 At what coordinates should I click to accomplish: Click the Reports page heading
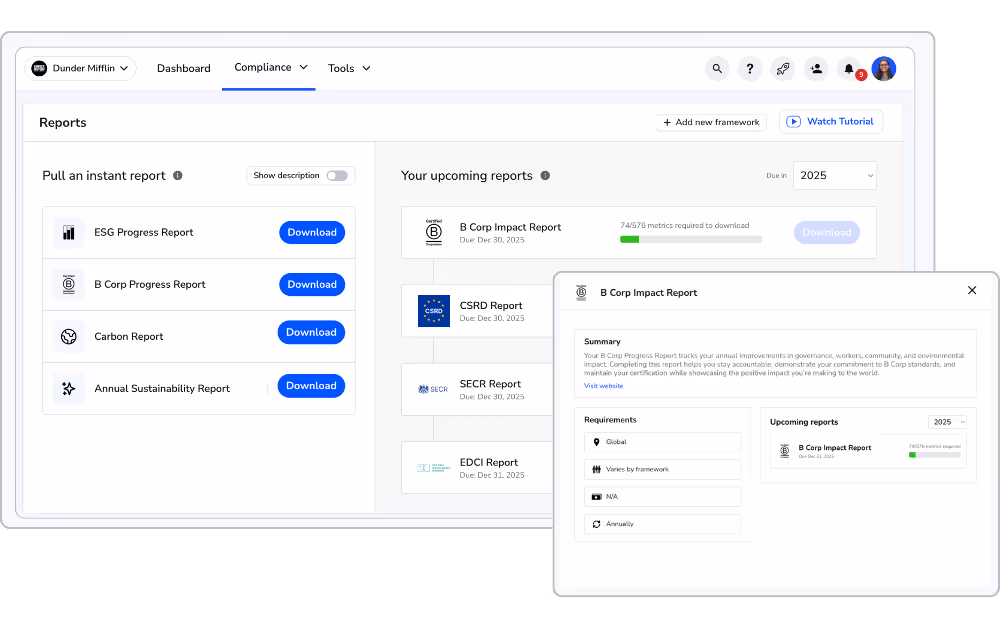point(62,122)
